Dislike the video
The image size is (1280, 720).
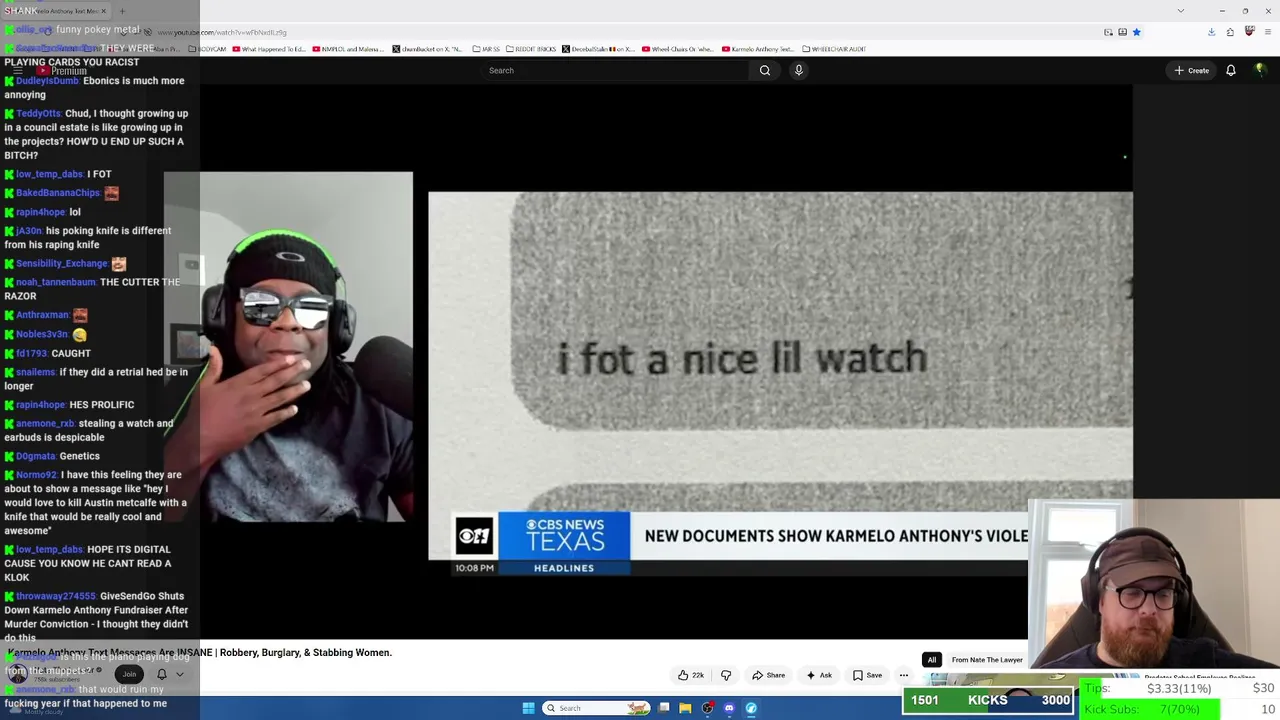coord(726,675)
